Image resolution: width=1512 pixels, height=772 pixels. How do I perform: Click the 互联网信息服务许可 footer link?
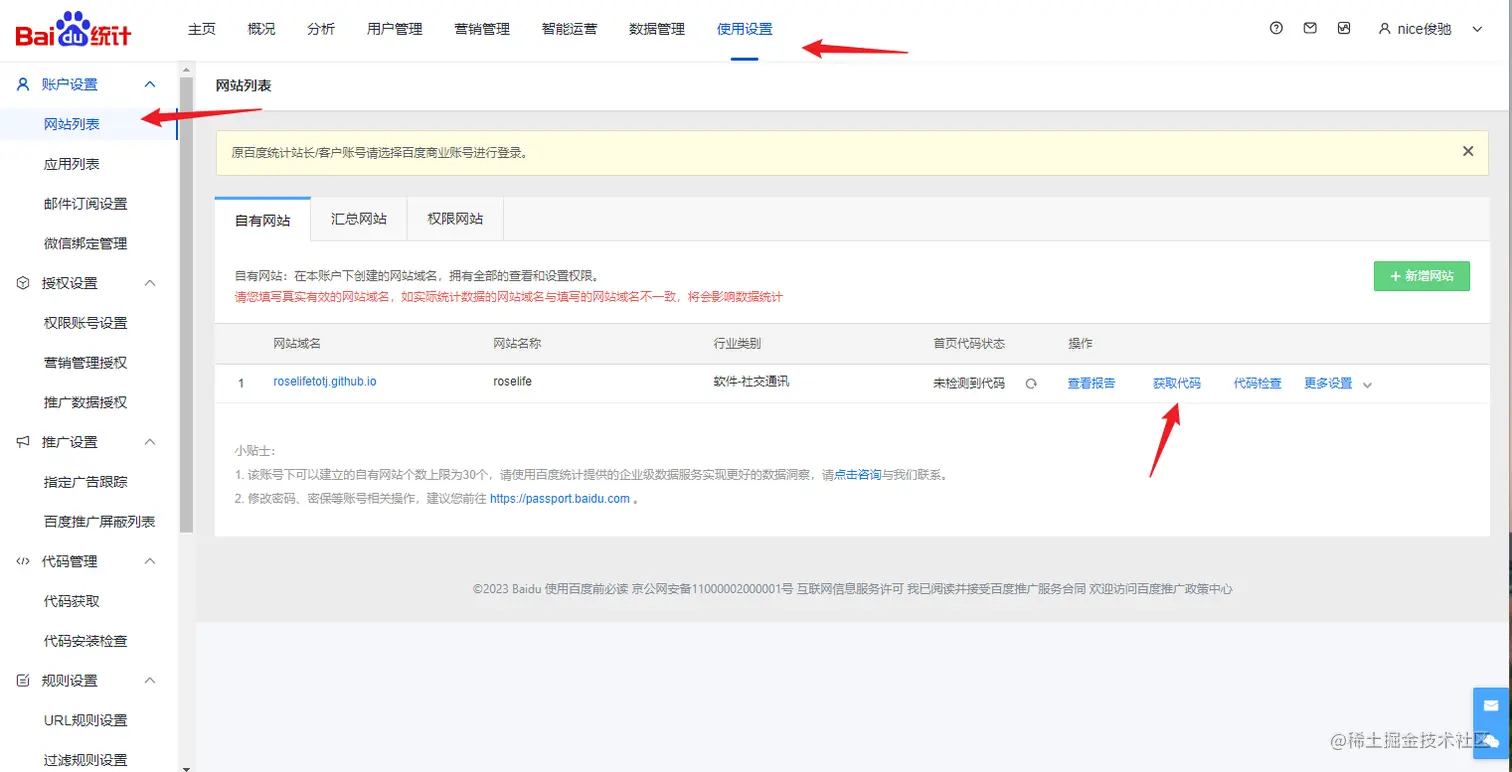point(850,589)
